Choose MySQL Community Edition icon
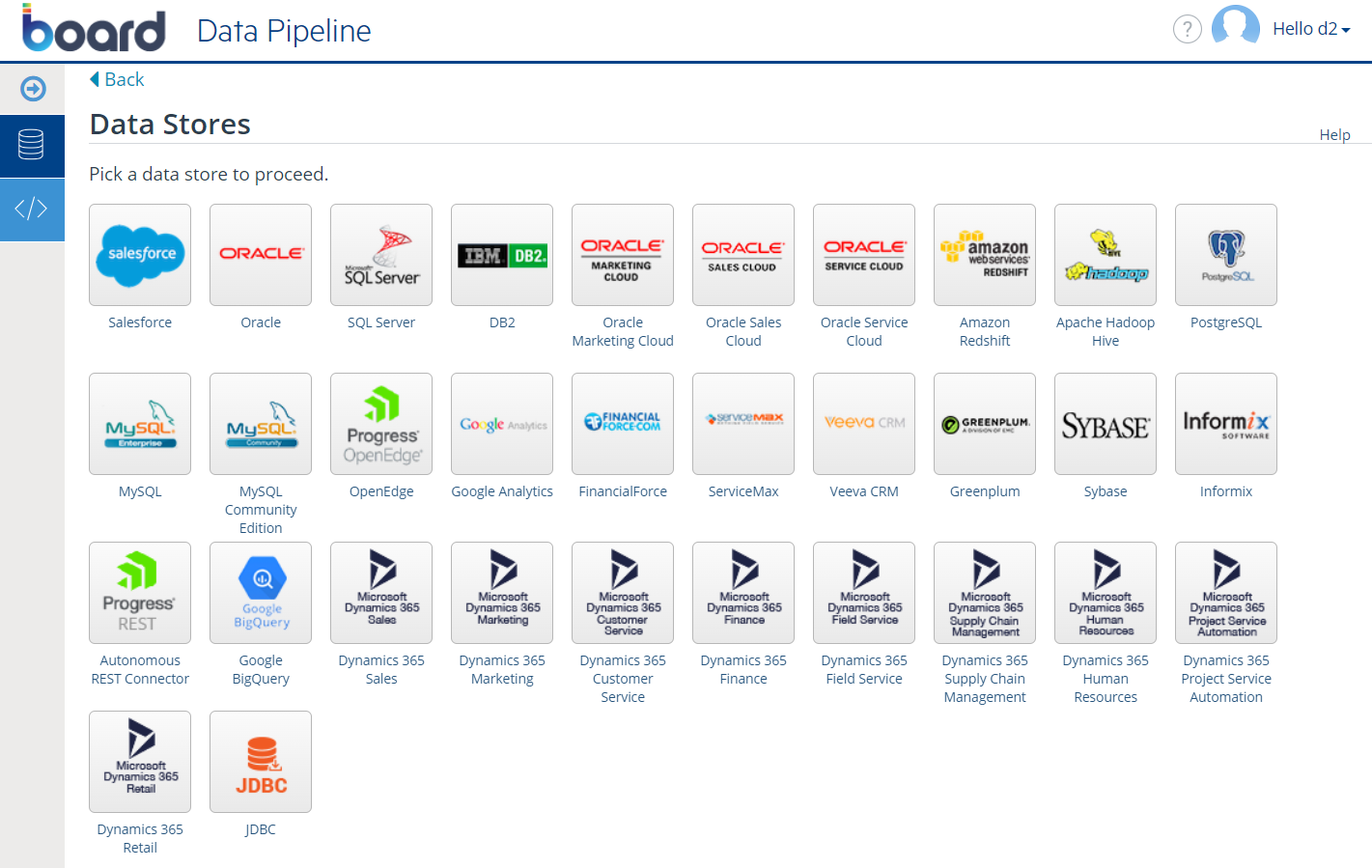 point(261,424)
